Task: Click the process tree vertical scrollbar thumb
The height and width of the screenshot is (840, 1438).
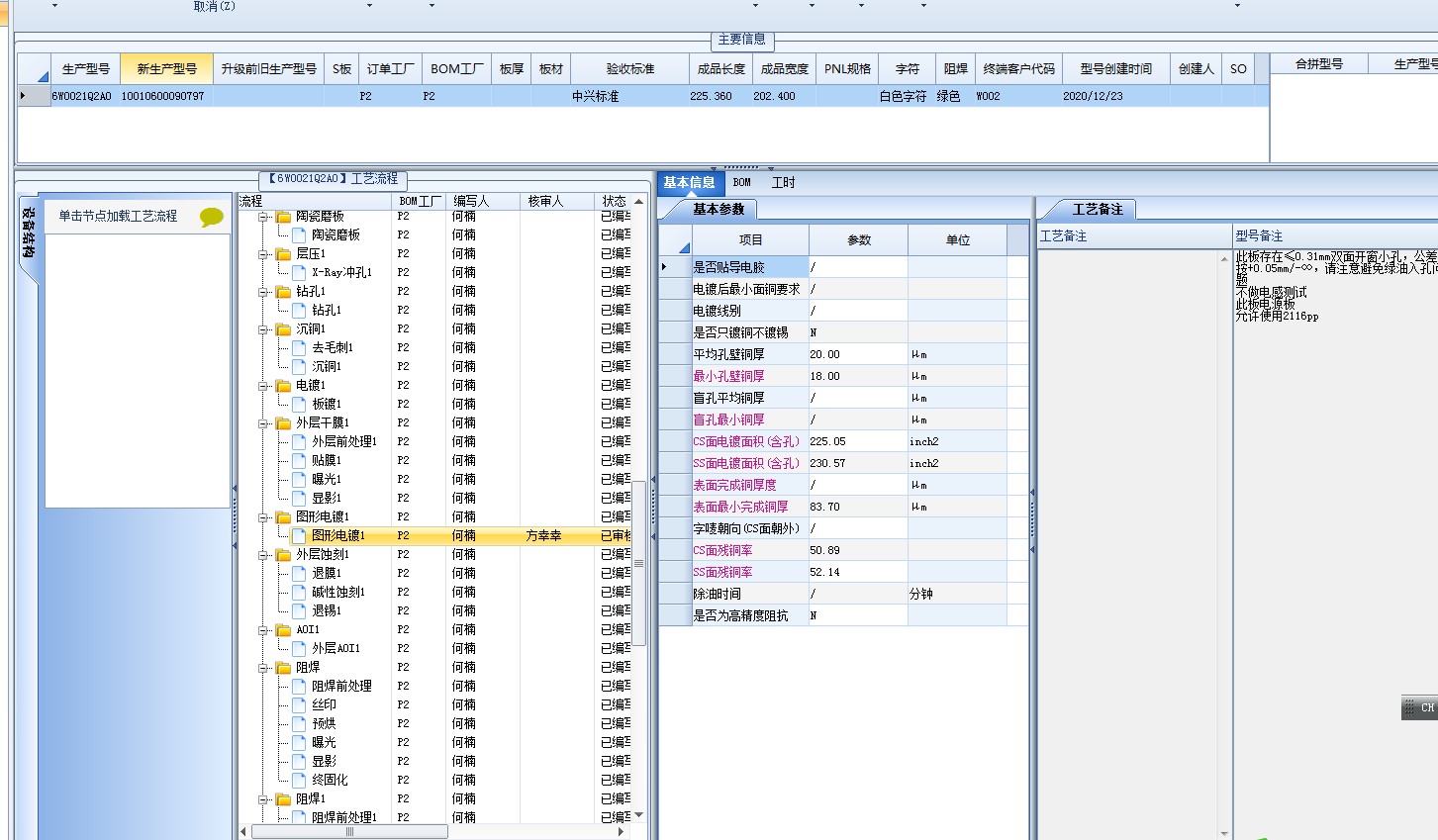Action: point(638,564)
